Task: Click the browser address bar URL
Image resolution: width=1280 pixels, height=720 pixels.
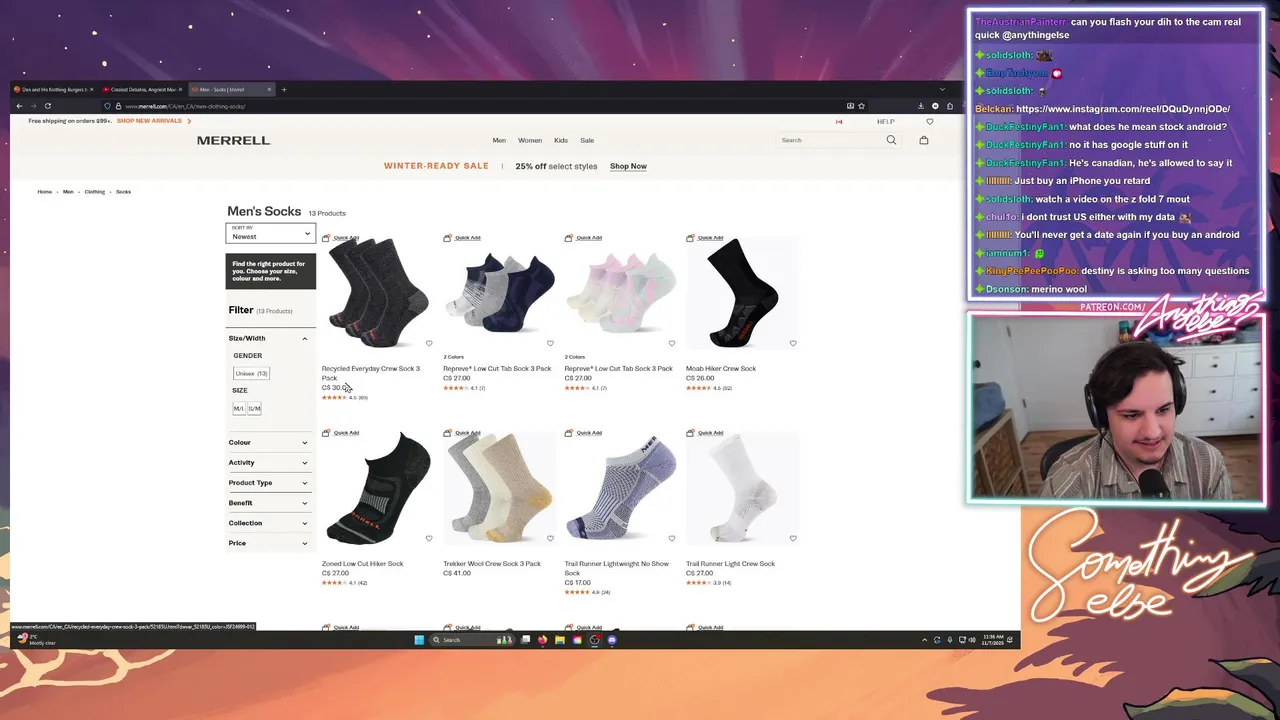Action: click(184, 106)
